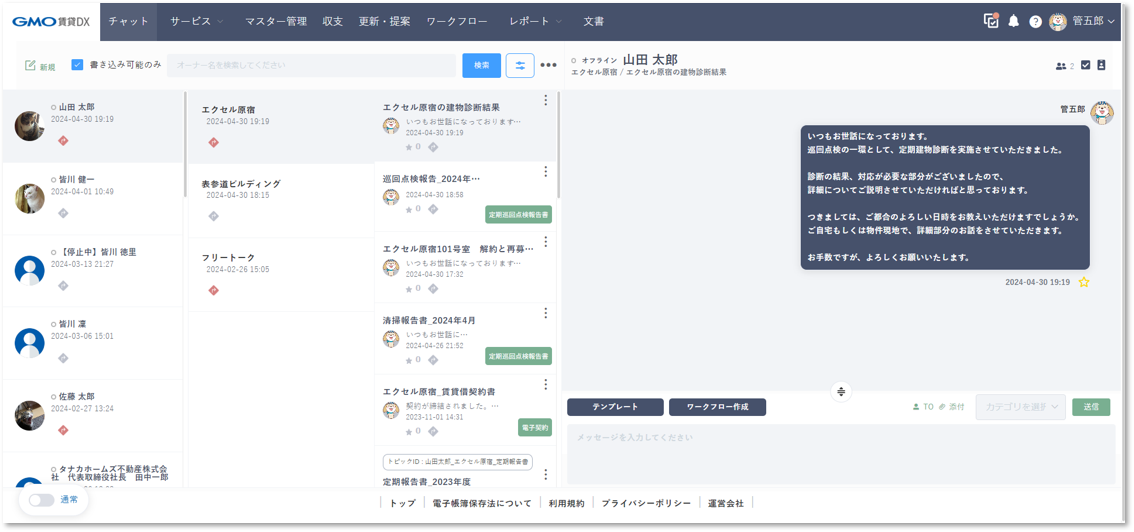
Task: Click the テンプレート button
Action: pos(615,407)
